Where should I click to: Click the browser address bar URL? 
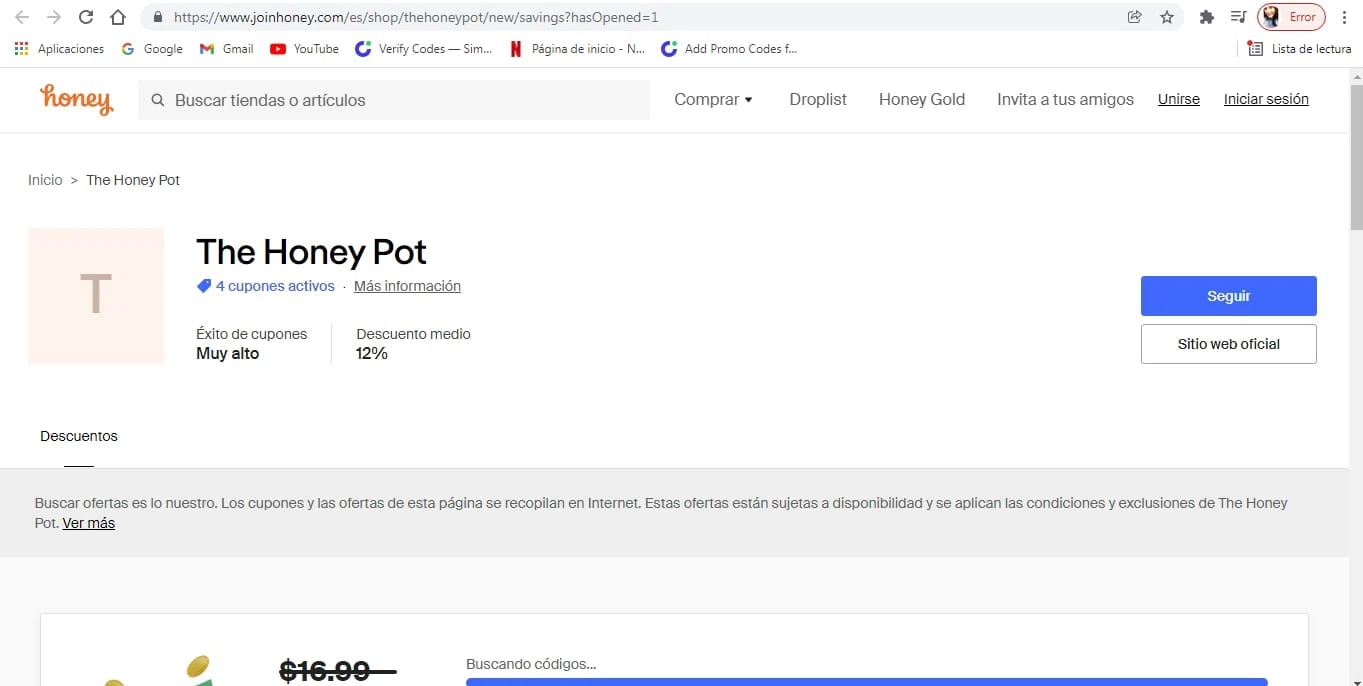point(415,17)
